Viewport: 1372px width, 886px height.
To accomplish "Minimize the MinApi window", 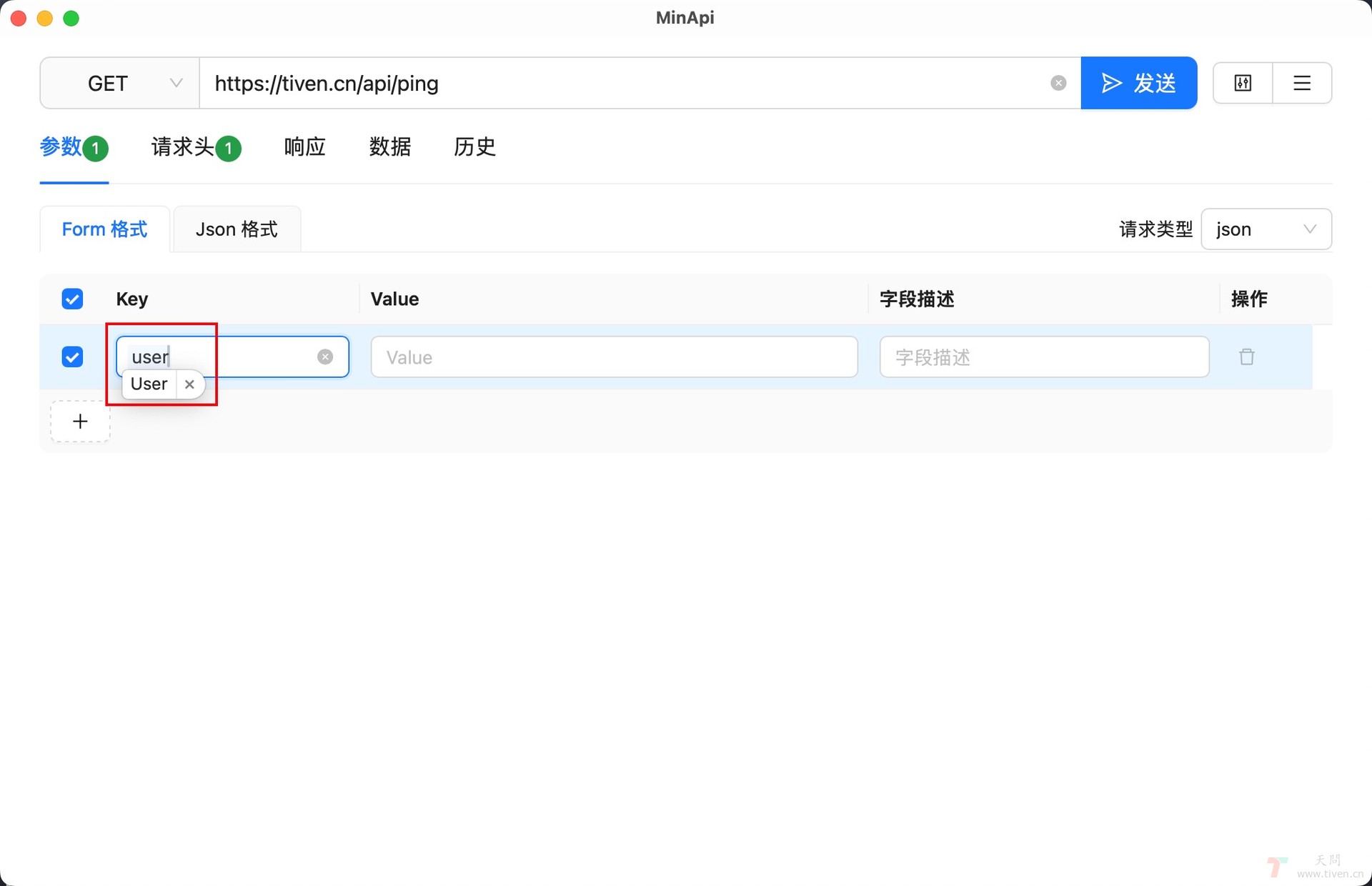I will (45, 18).
